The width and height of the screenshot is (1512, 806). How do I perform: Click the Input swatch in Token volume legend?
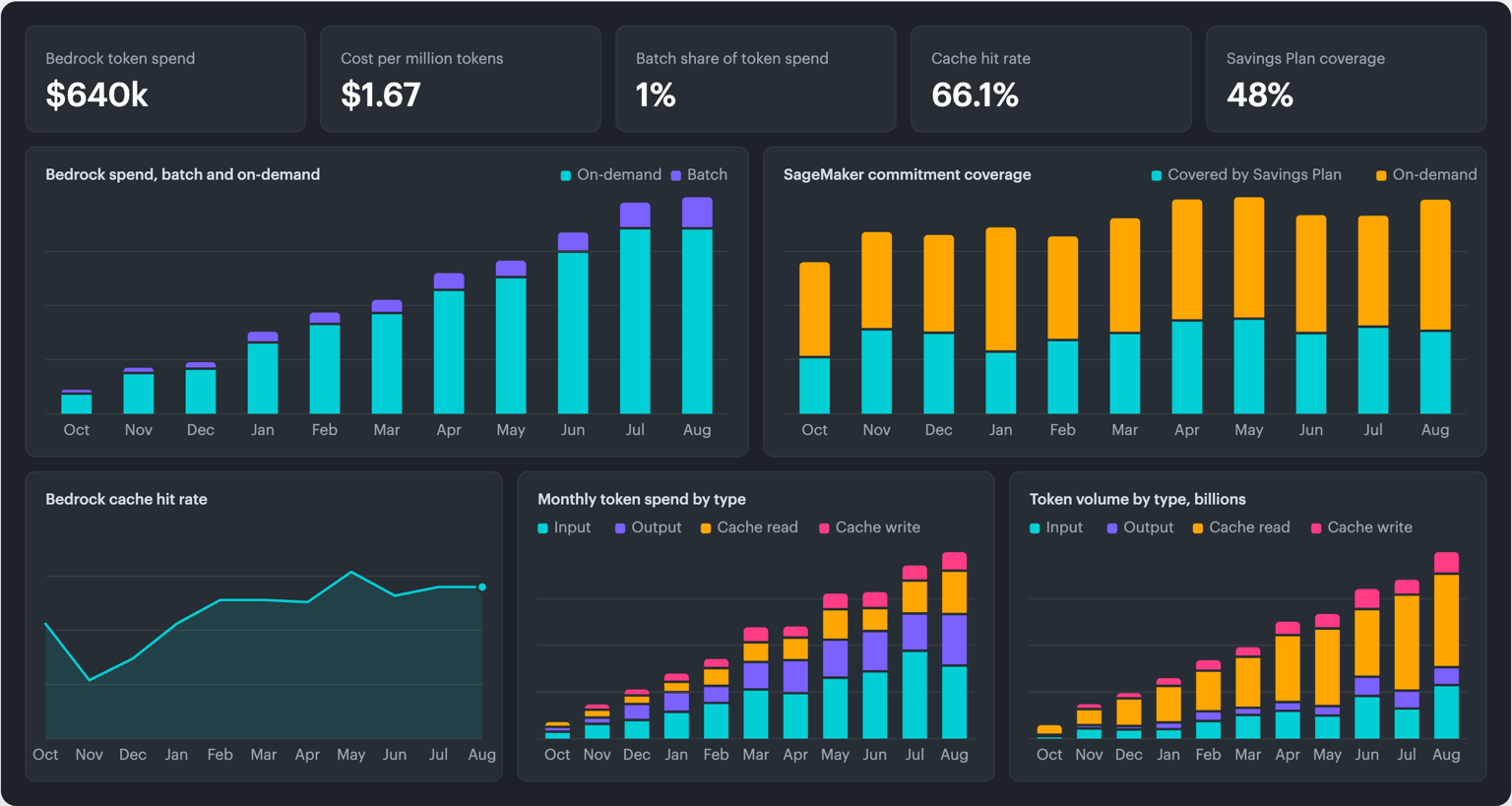(x=1035, y=528)
